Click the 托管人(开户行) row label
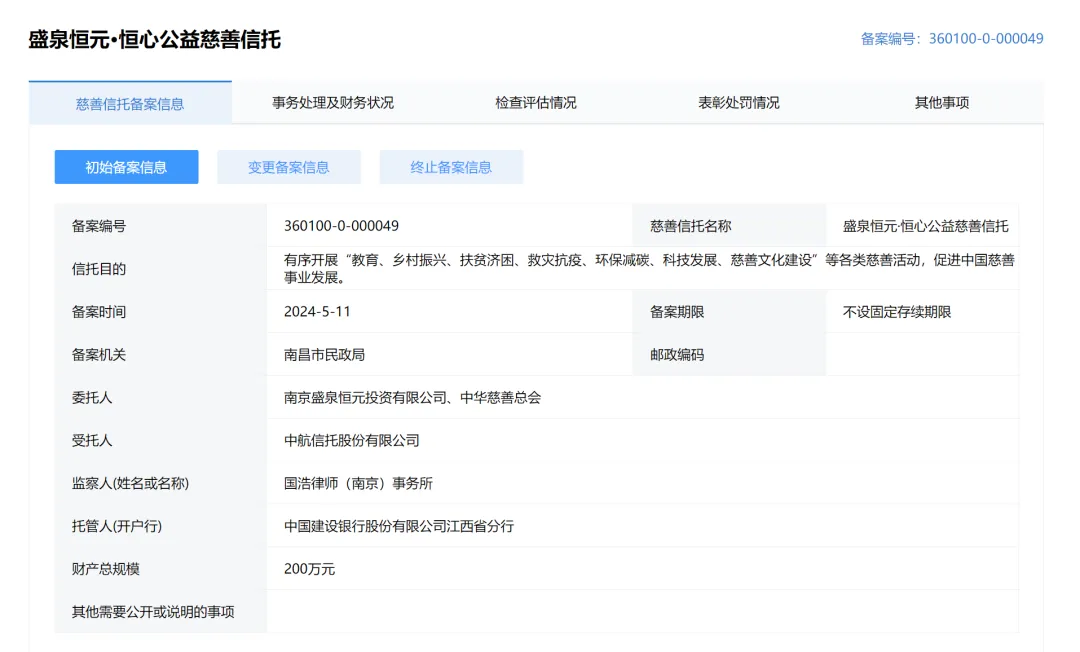 (x=116, y=526)
